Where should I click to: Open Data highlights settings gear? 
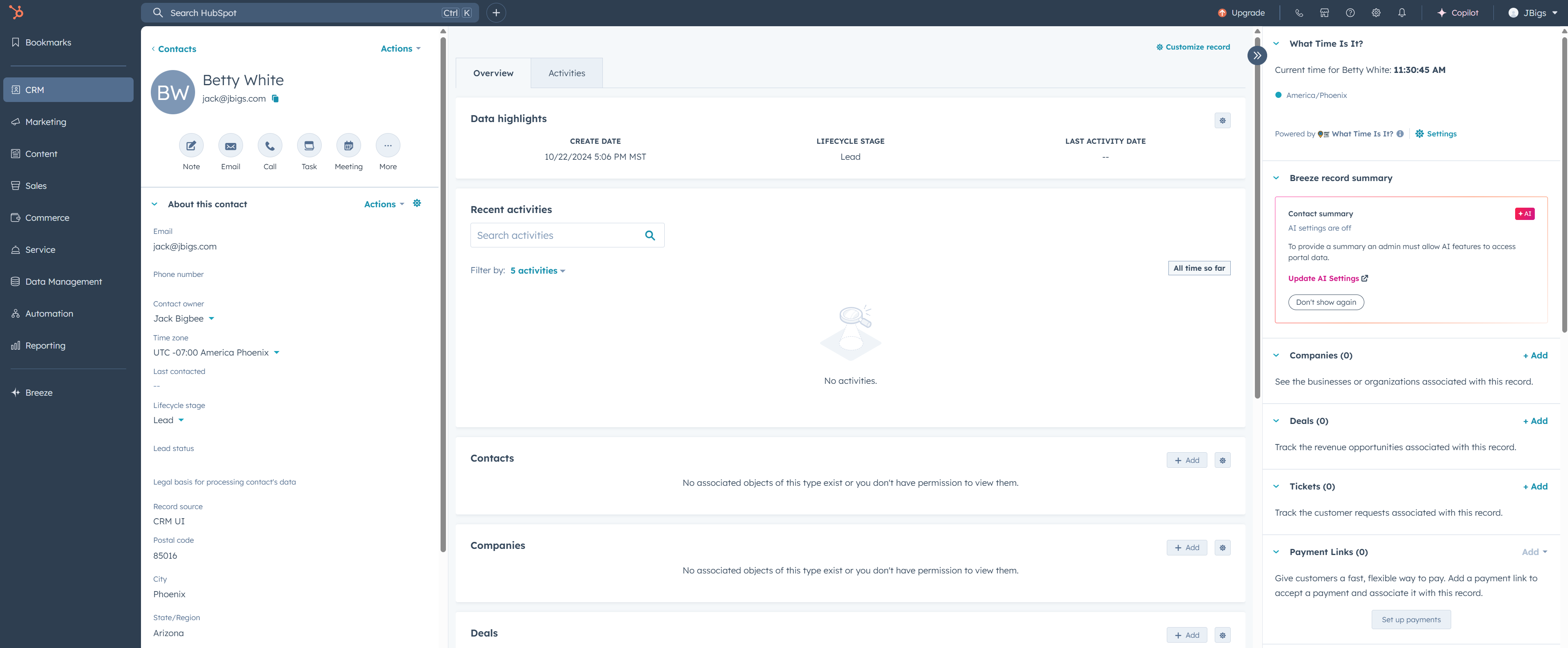[x=1222, y=120]
